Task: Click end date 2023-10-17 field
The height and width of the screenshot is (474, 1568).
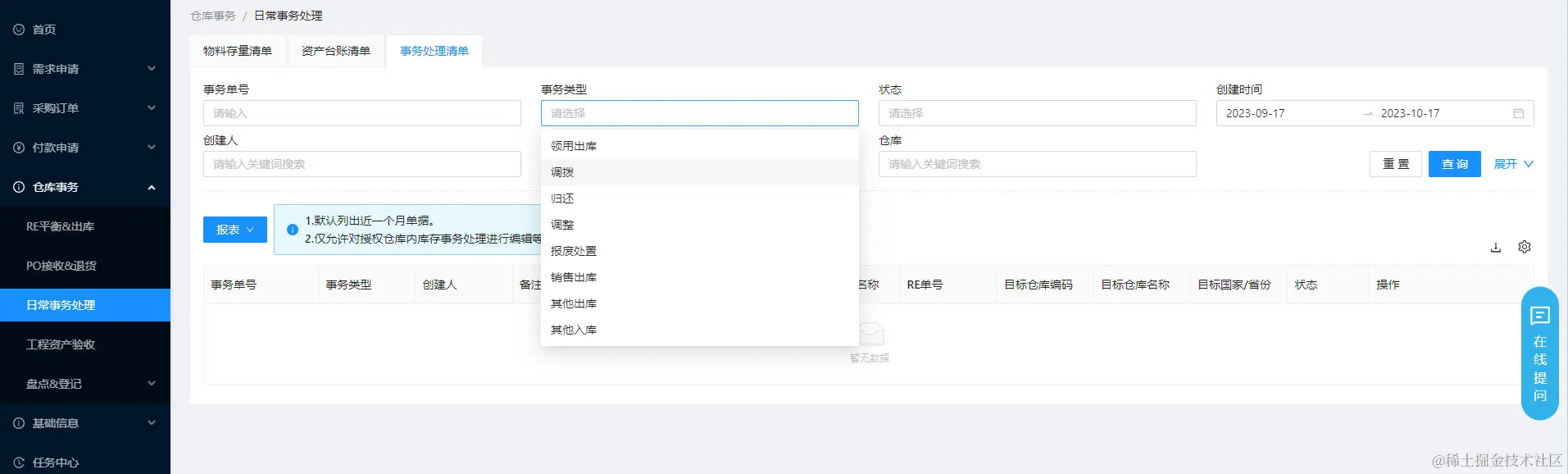Action: (x=1441, y=113)
